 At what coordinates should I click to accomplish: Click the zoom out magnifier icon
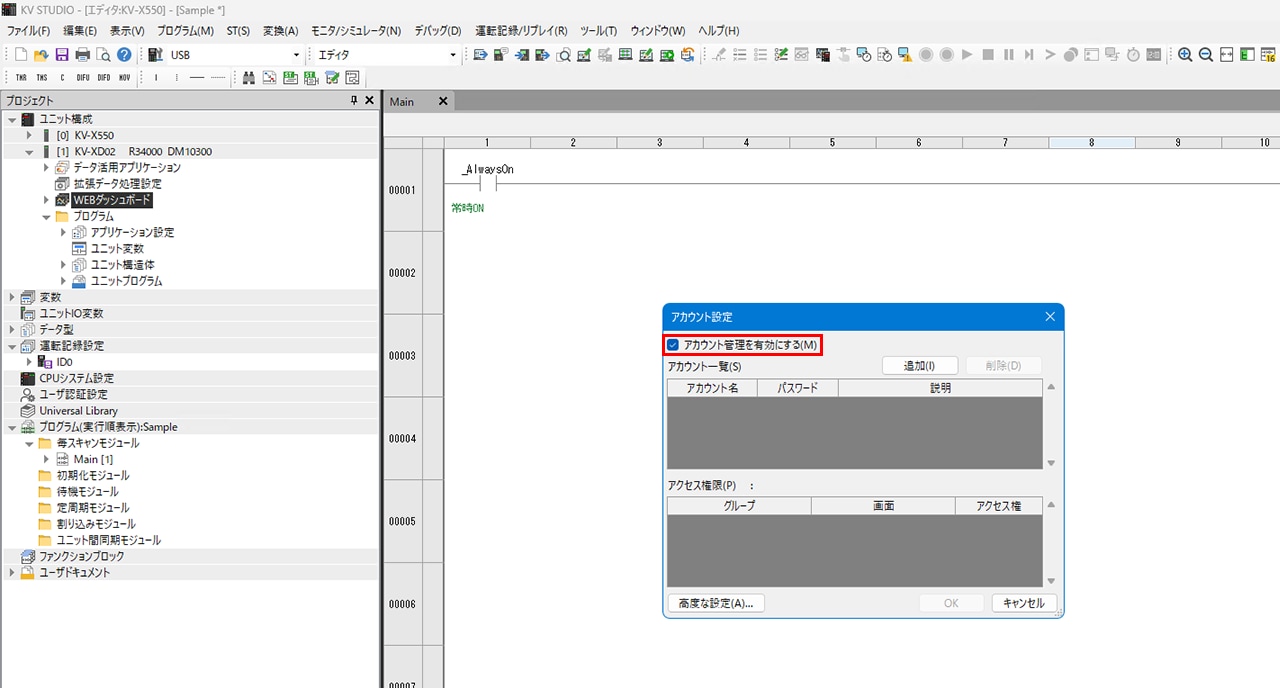(x=1206, y=55)
